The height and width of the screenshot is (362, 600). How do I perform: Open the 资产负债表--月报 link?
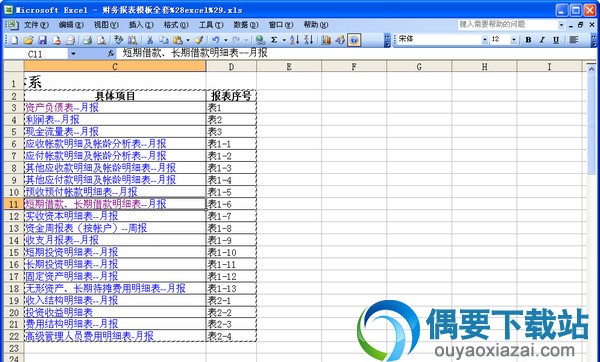pos(62,108)
